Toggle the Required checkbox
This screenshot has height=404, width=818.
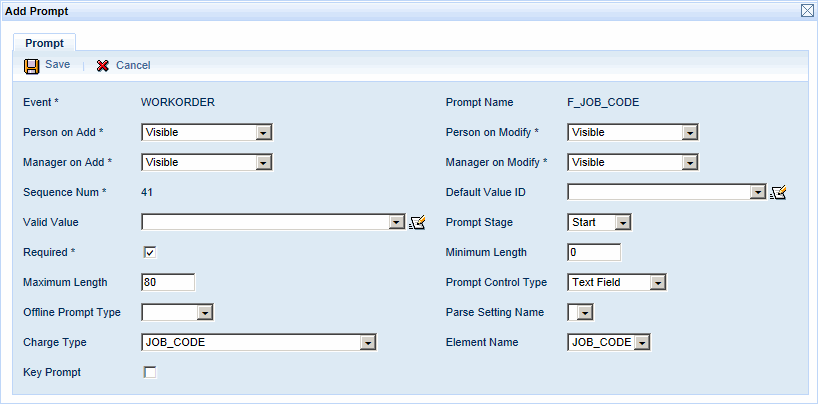tap(150, 252)
